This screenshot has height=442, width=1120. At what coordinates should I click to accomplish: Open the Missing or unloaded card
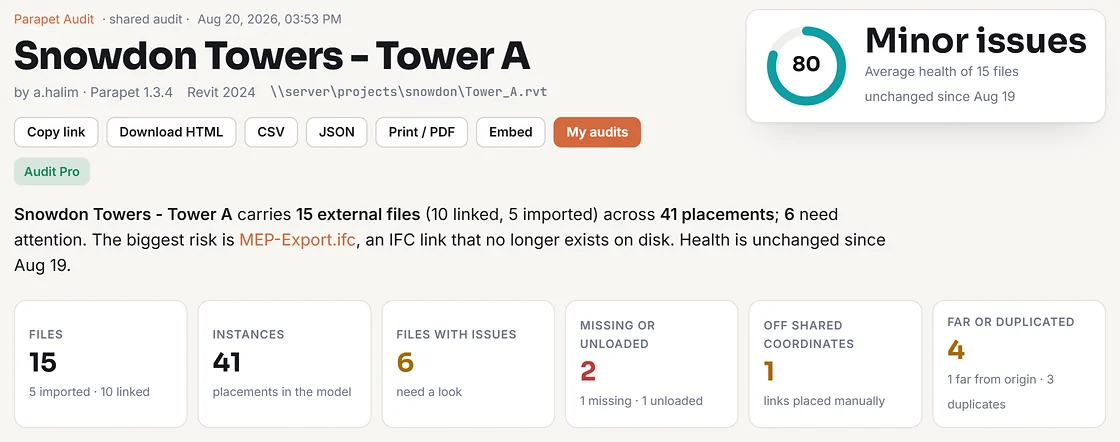pos(651,363)
